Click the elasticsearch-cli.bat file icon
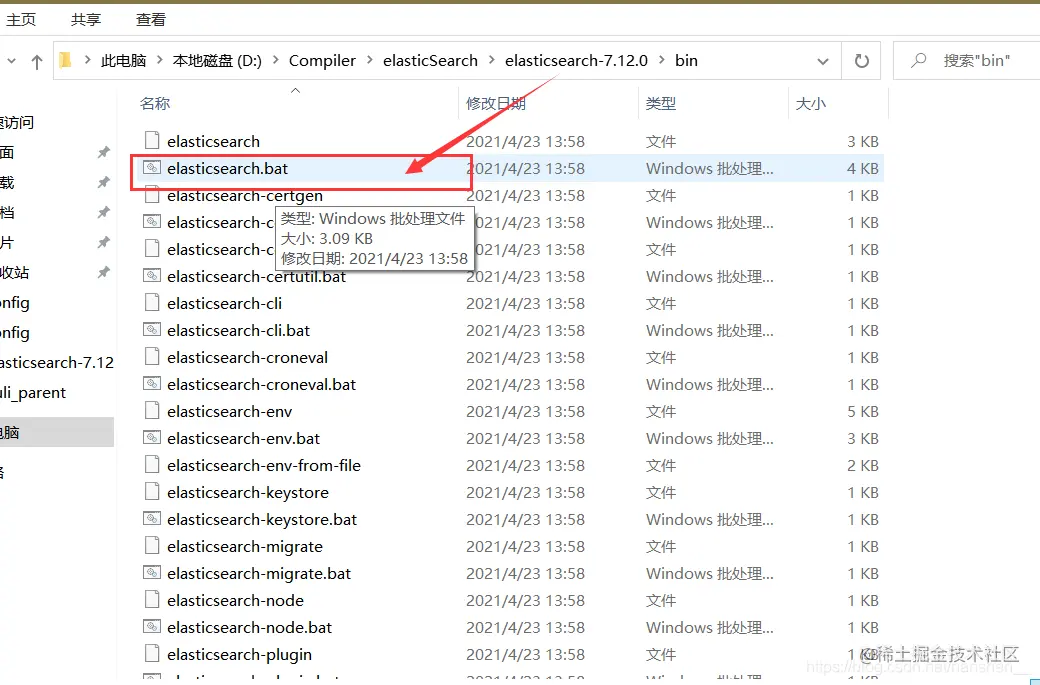Screen dimensions: 1040x685 point(152,330)
